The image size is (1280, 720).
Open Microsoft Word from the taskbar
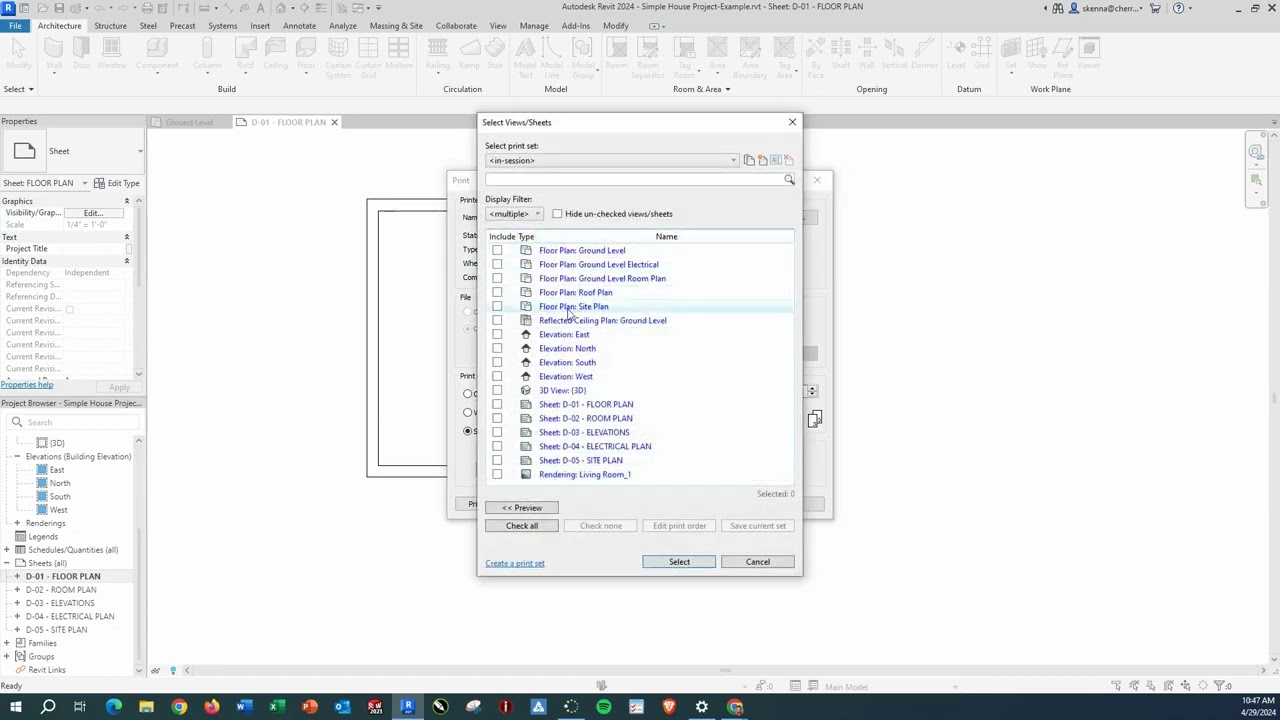coord(244,707)
